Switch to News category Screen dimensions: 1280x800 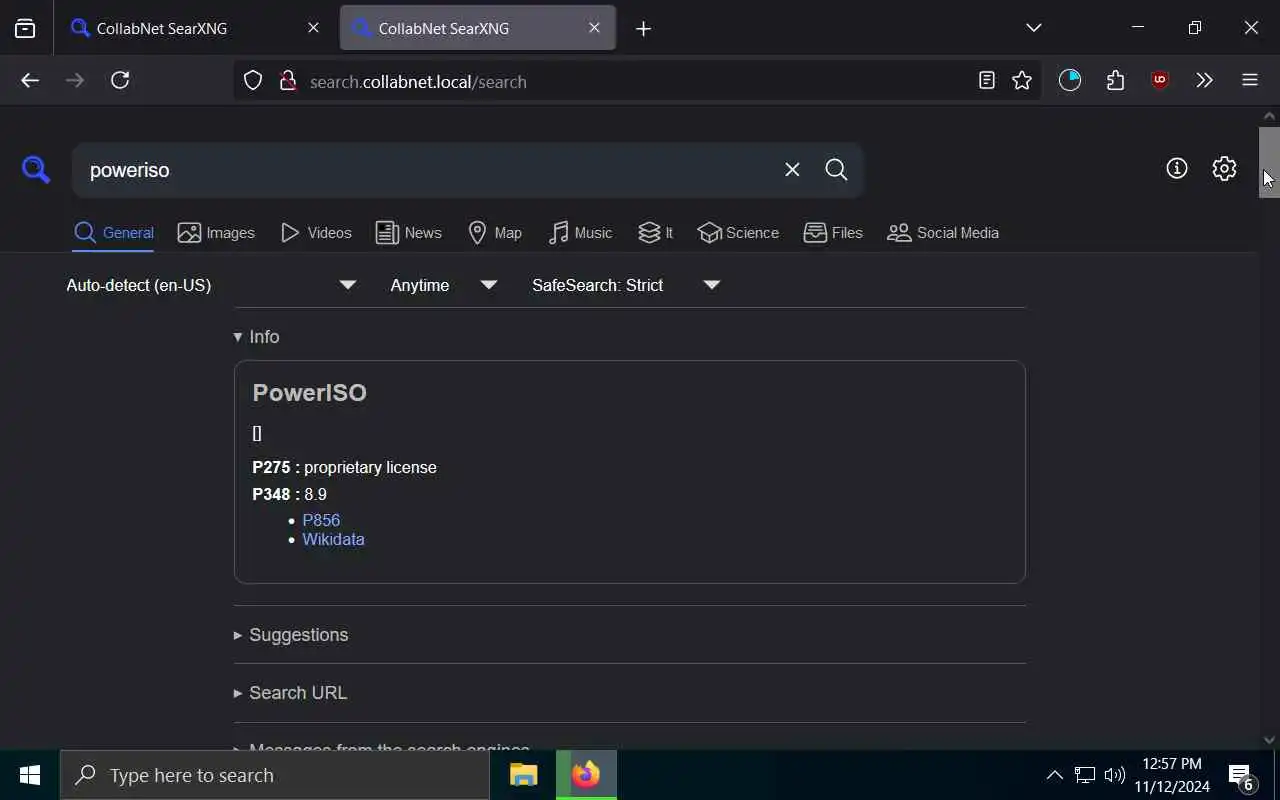pyautogui.click(x=408, y=233)
